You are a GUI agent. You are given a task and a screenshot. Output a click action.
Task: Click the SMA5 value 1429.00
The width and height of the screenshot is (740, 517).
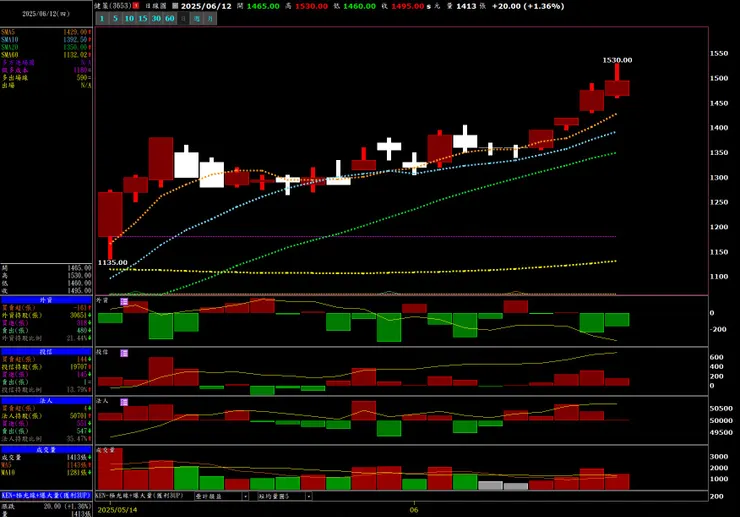[x=76, y=32]
